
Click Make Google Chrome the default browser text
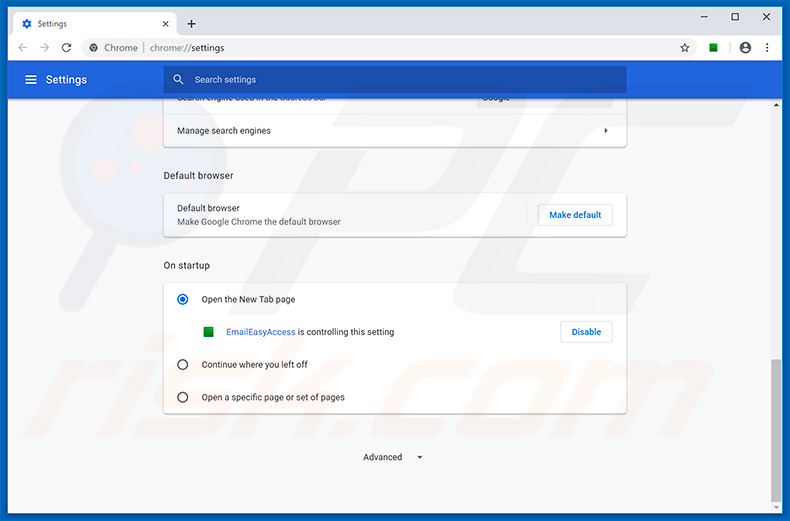(x=258, y=222)
